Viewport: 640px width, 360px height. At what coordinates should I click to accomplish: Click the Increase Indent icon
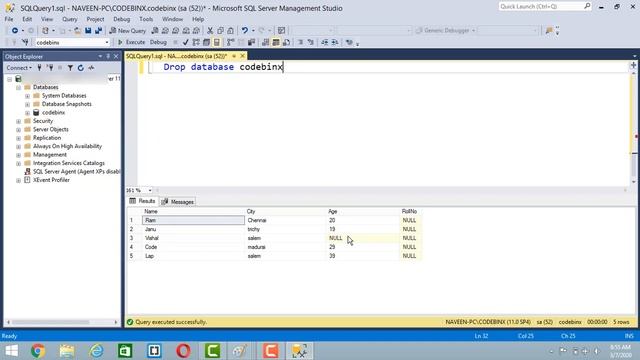(335, 42)
